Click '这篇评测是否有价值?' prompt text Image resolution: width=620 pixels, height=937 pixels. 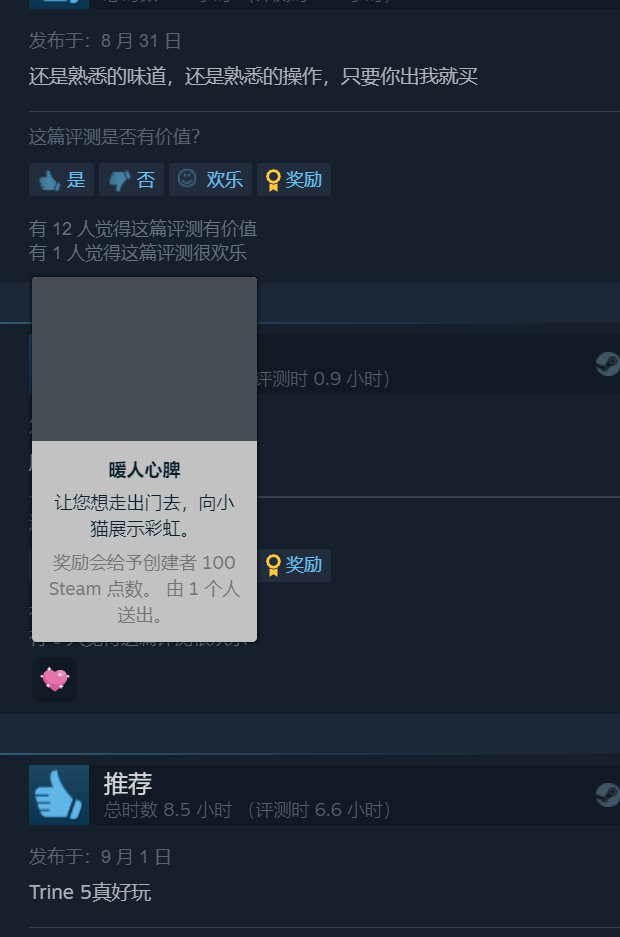click(115, 137)
